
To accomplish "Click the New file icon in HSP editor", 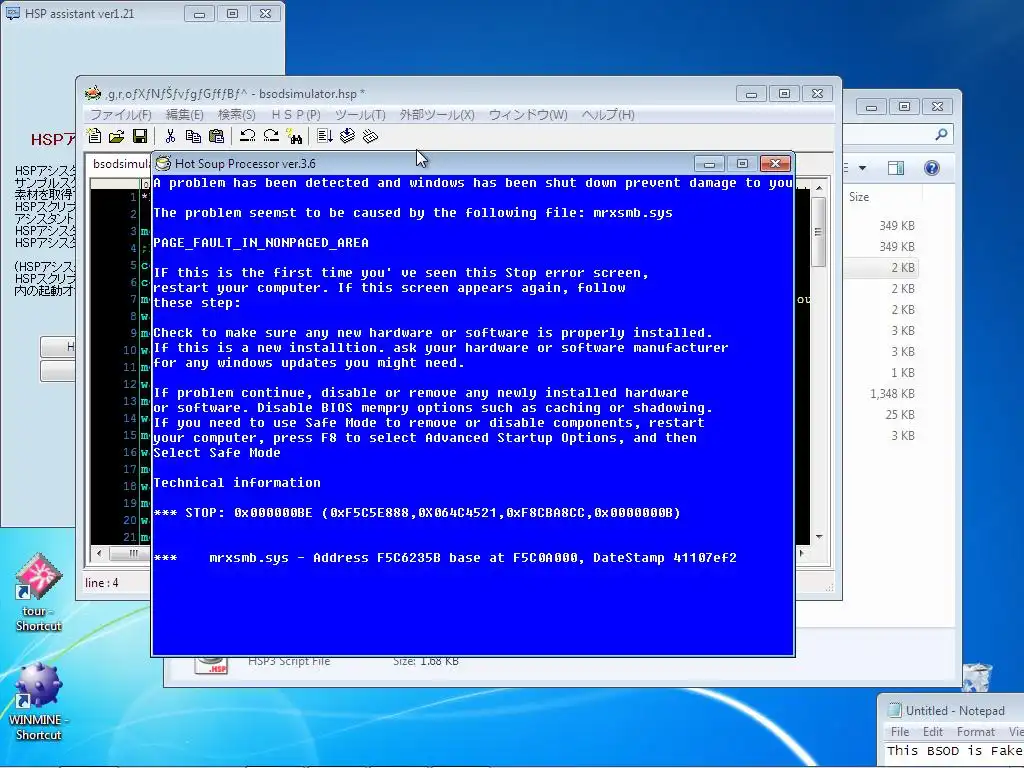I will 94,136.
